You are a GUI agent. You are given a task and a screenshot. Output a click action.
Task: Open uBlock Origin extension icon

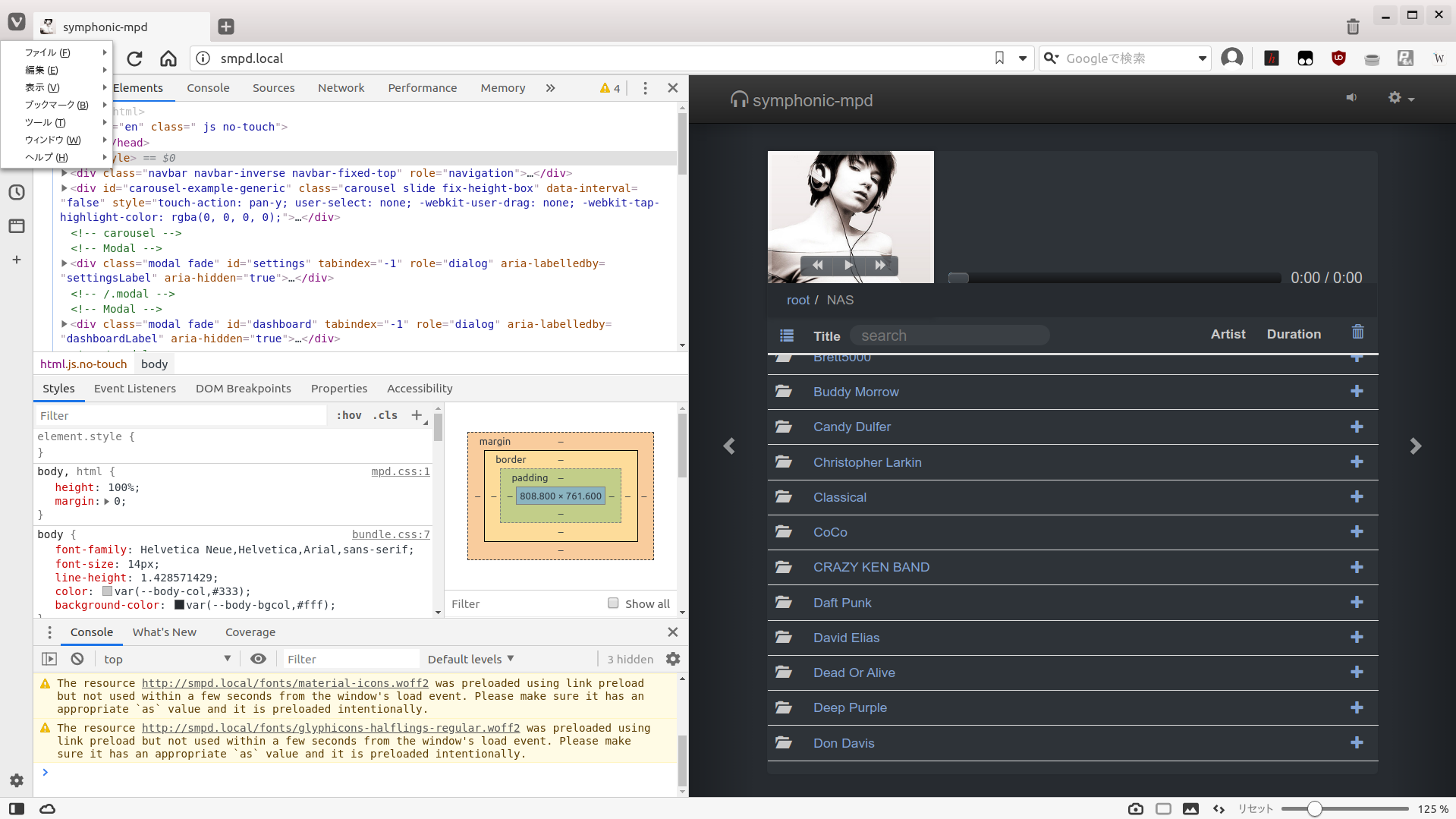[x=1338, y=58]
